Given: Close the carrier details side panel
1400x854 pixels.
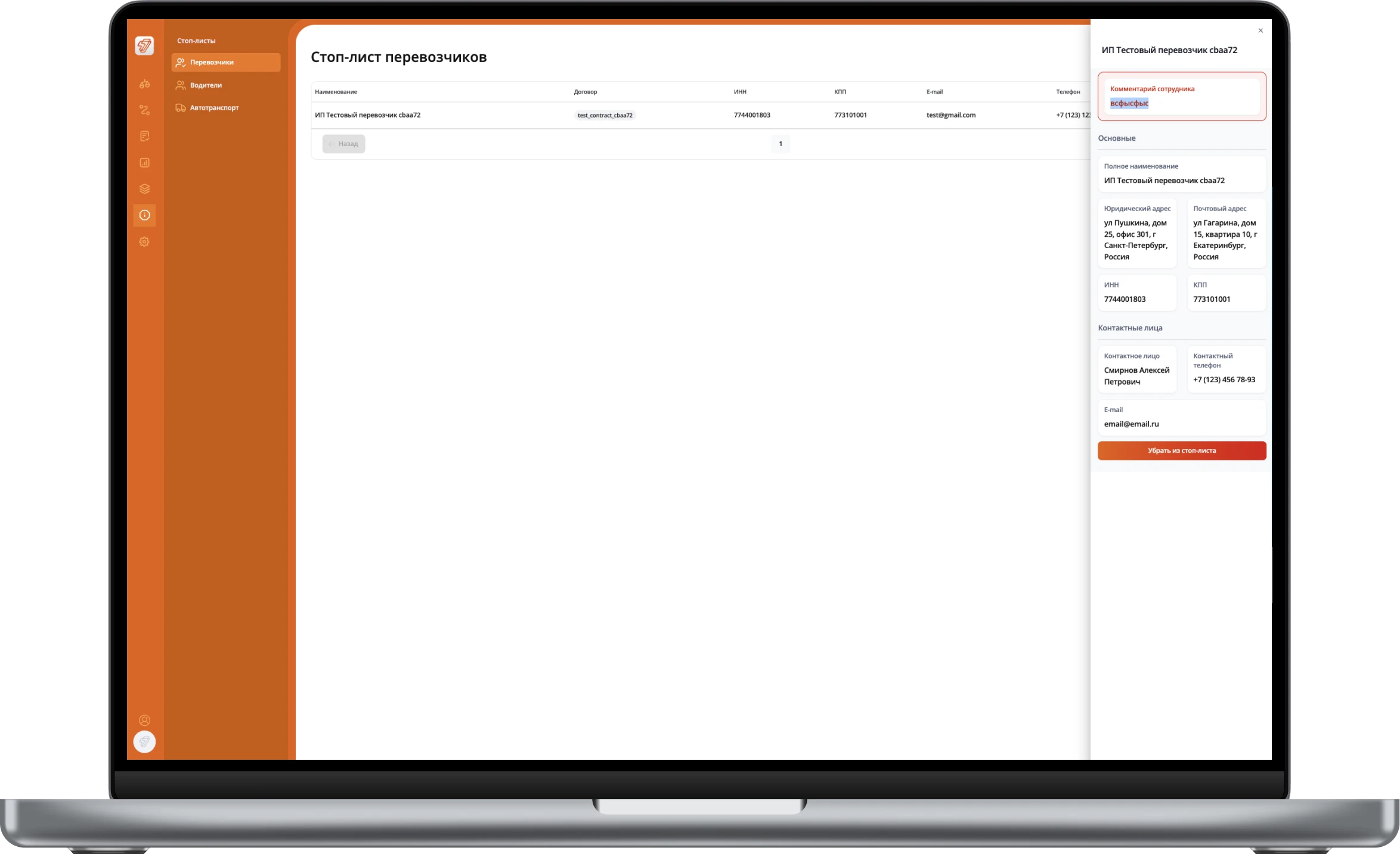Looking at the screenshot, I should point(1260,30).
